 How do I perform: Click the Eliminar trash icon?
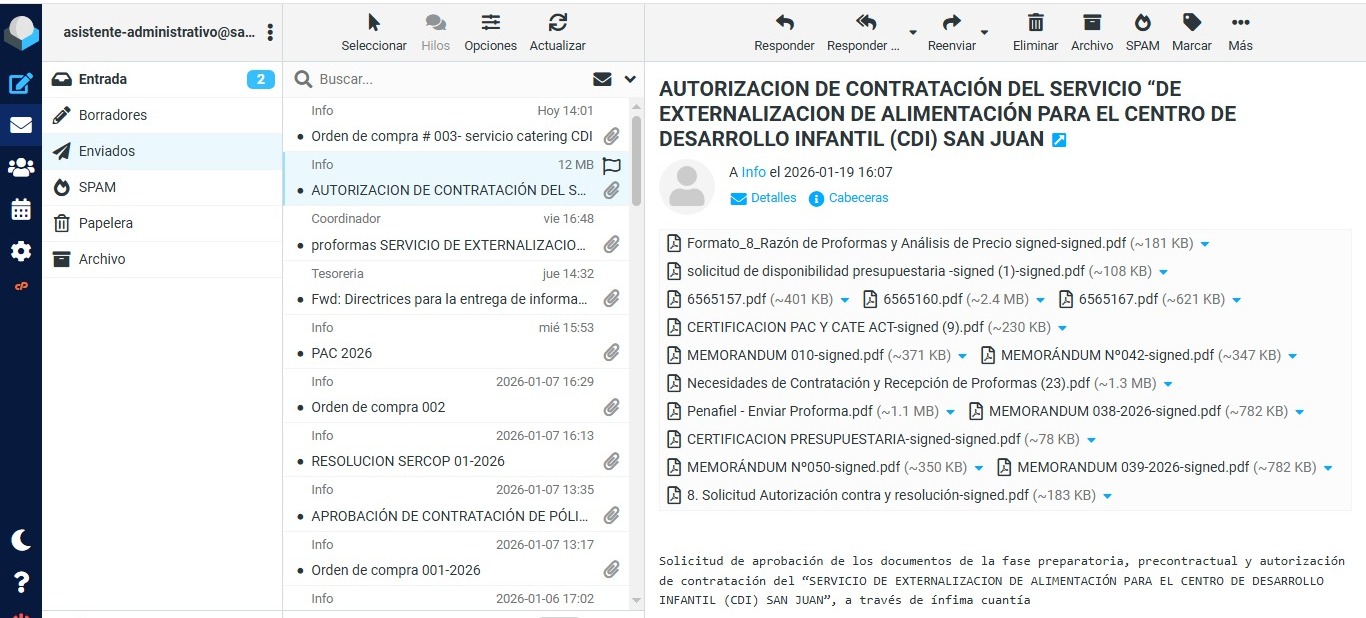pyautogui.click(x=1035, y=23)
